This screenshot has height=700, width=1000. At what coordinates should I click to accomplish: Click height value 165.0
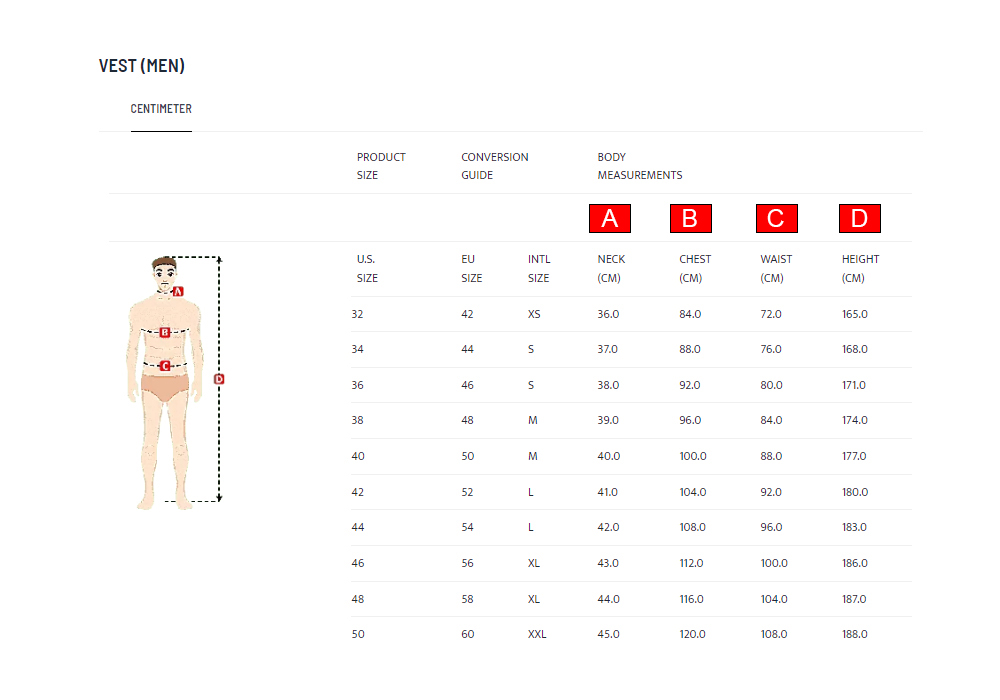[855, 314]
